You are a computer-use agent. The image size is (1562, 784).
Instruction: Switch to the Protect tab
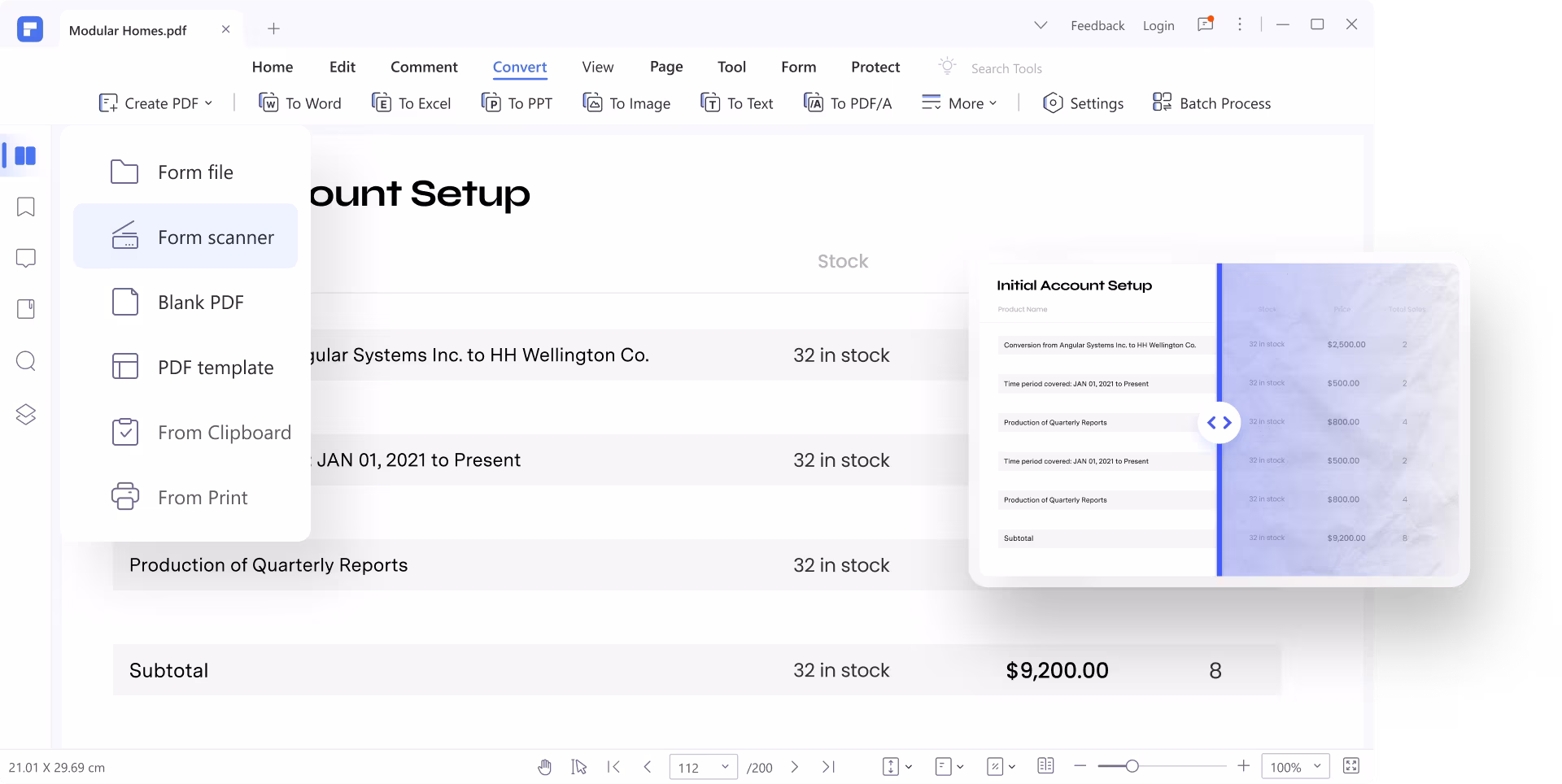[875, 67]
